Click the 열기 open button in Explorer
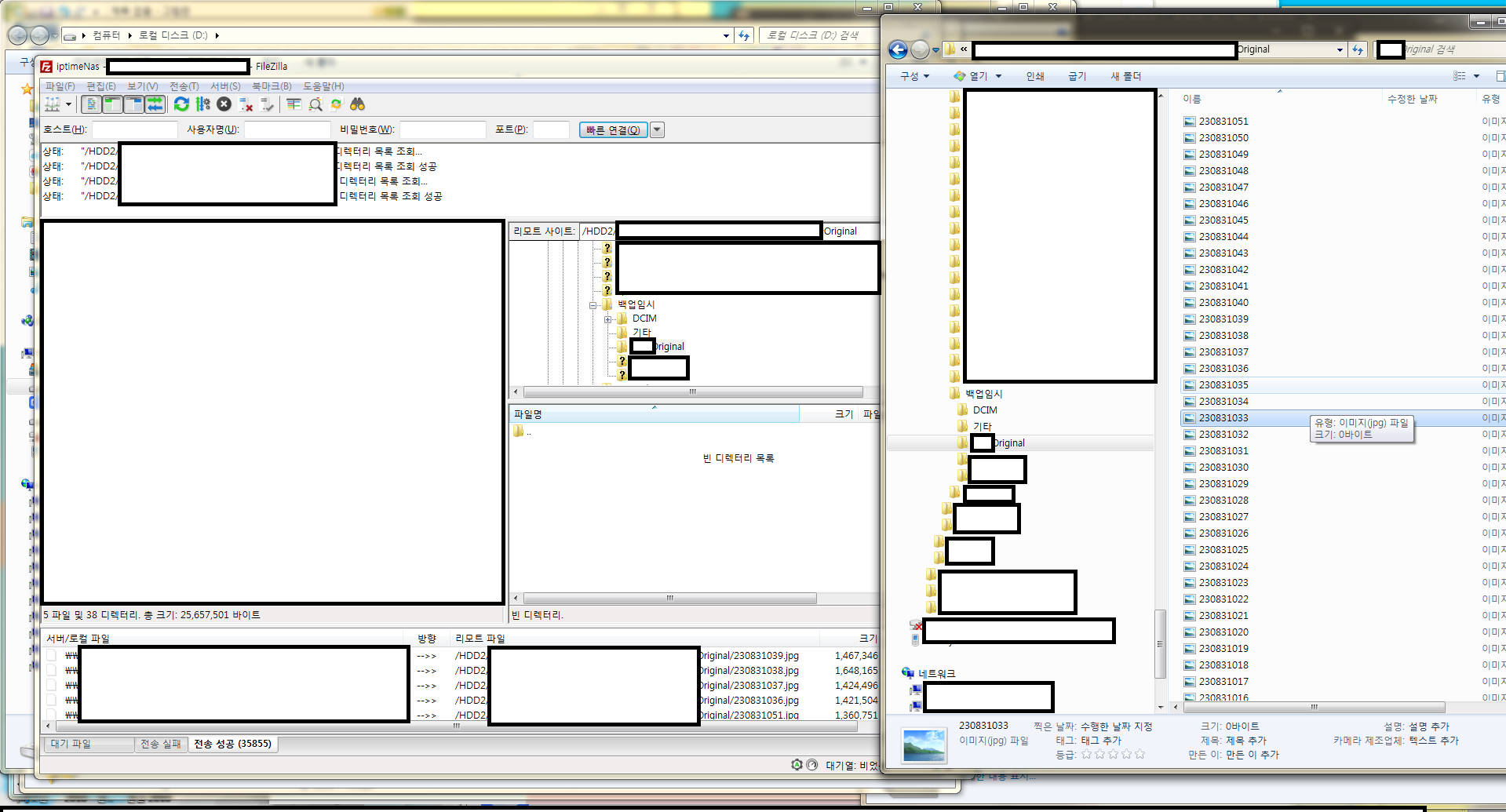This screenshot has width=1506, height=812. tap(971, 76)
